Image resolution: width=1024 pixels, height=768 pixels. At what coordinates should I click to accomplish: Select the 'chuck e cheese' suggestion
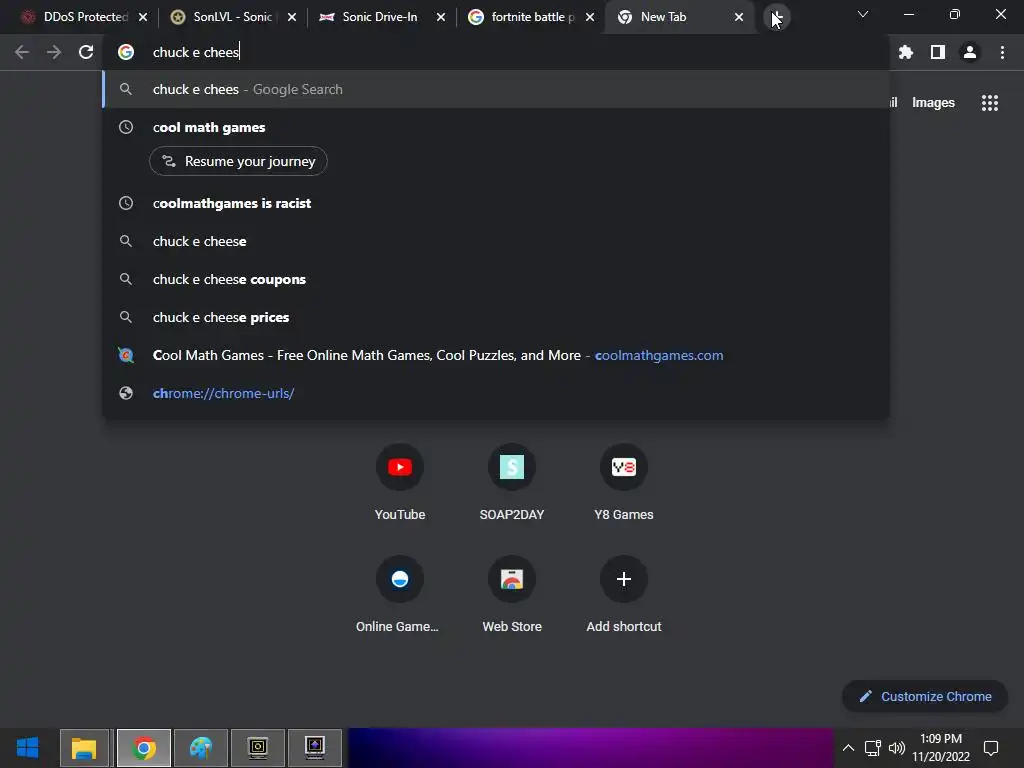click(496, 241)
